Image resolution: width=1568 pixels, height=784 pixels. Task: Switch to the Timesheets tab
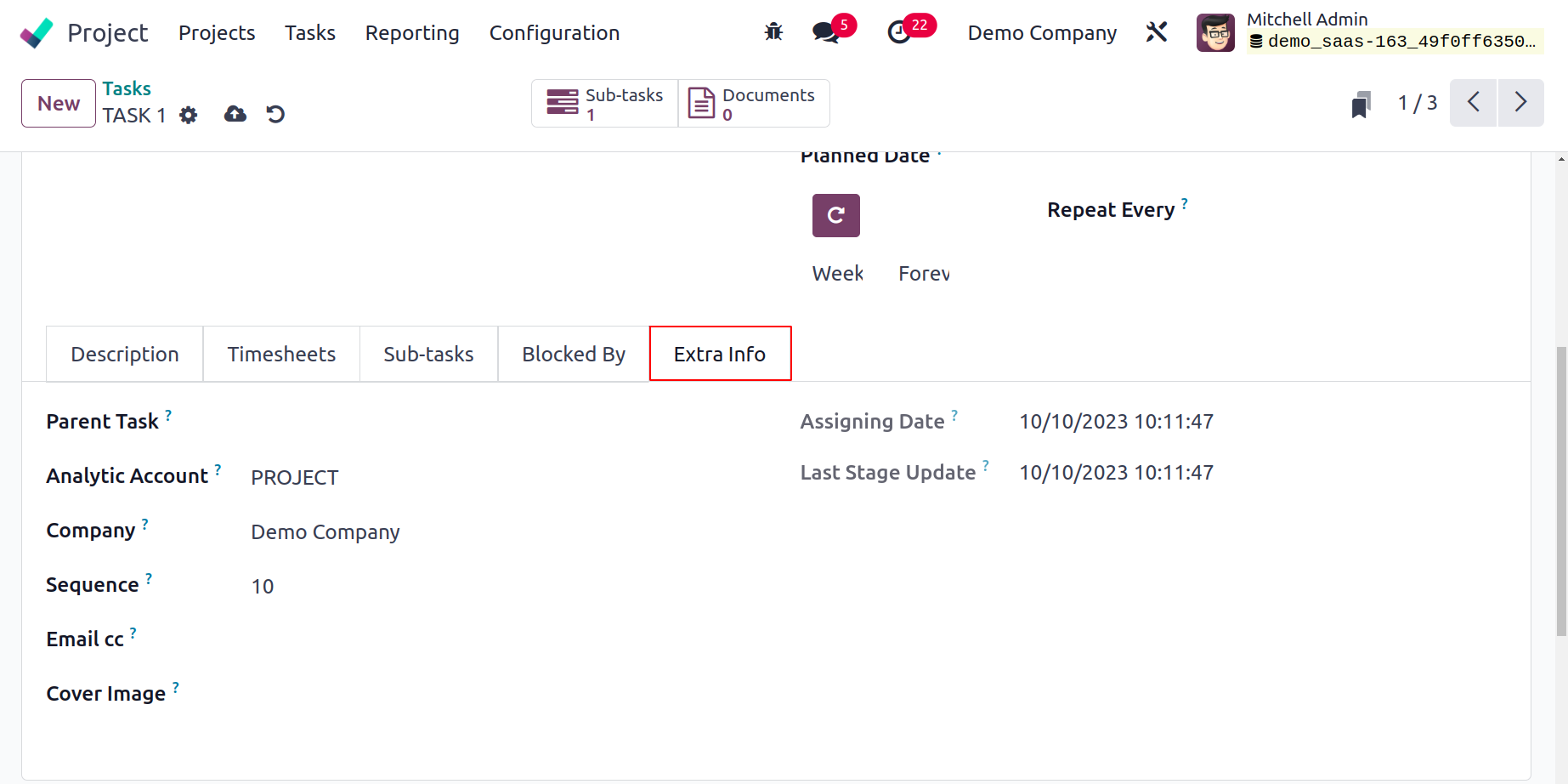click(x=281, y=355)
